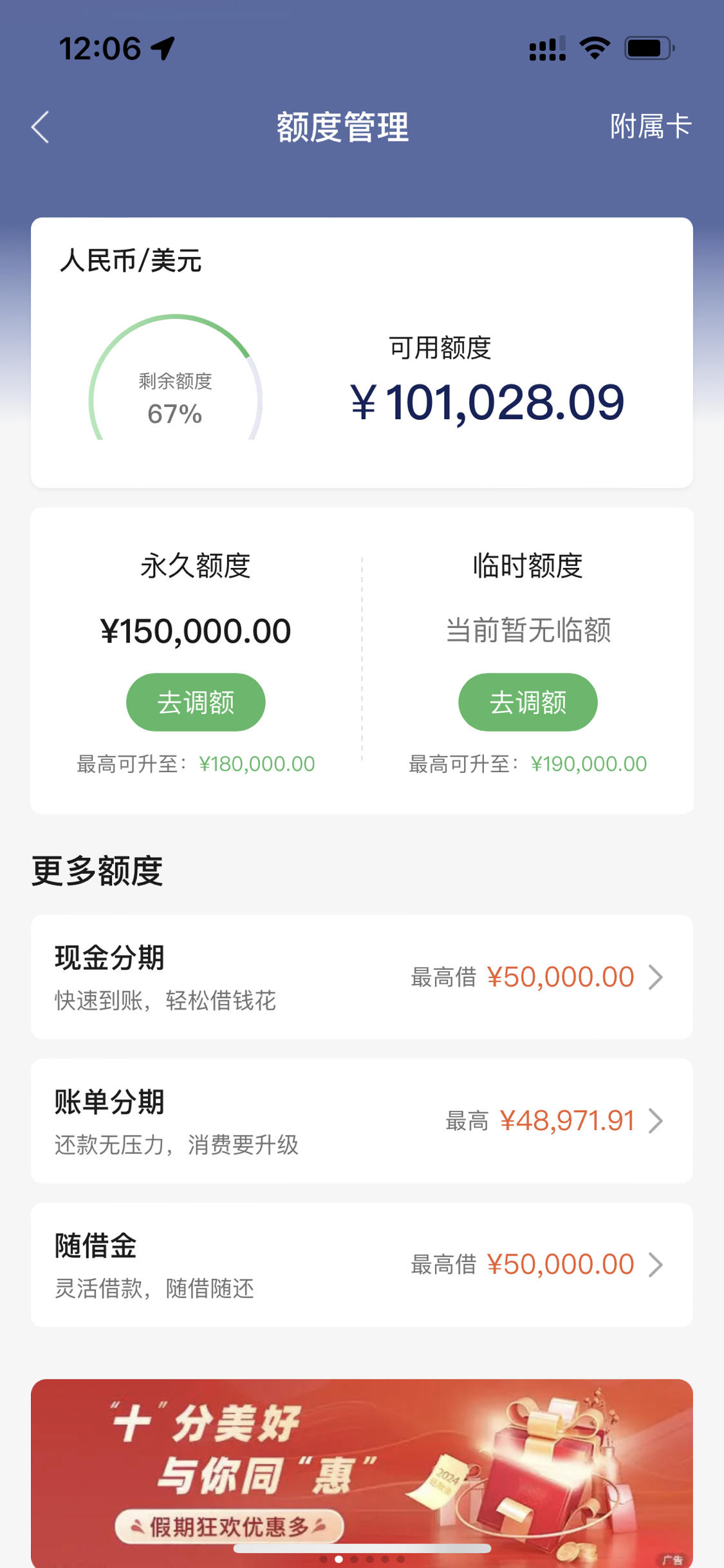Viewport: 724px width, 1568px height.
Task: Open the 现金分期 entry
Action: 362,977
